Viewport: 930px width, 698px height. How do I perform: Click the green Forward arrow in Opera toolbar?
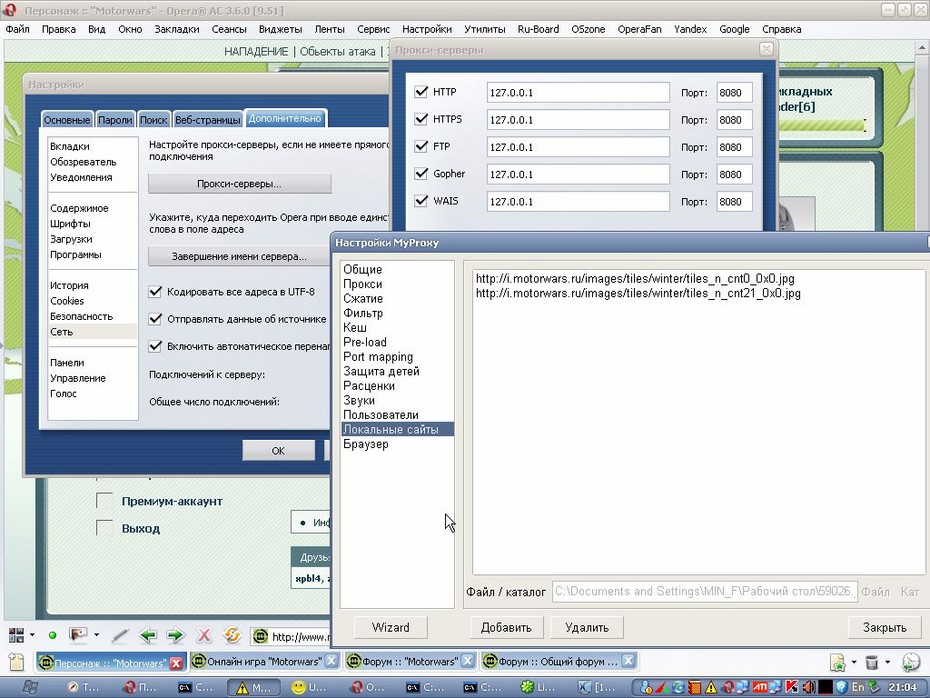point(176,636)
